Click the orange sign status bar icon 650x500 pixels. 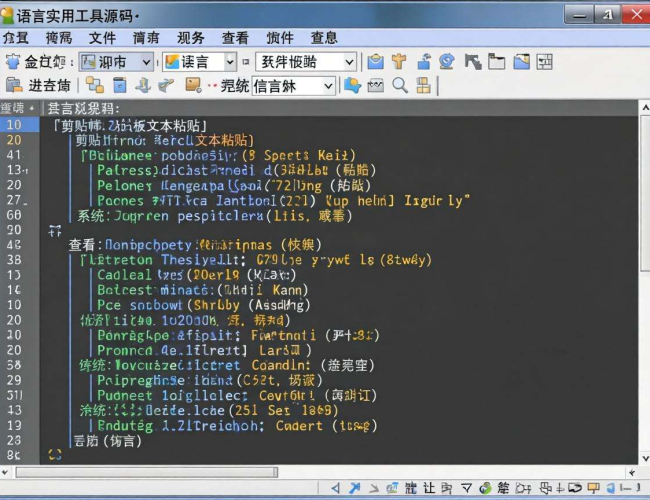point(594,488)
